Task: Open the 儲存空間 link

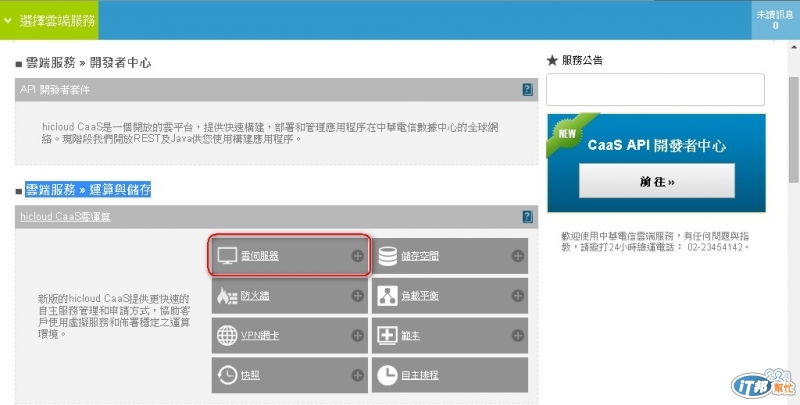Action: point(420,256)
